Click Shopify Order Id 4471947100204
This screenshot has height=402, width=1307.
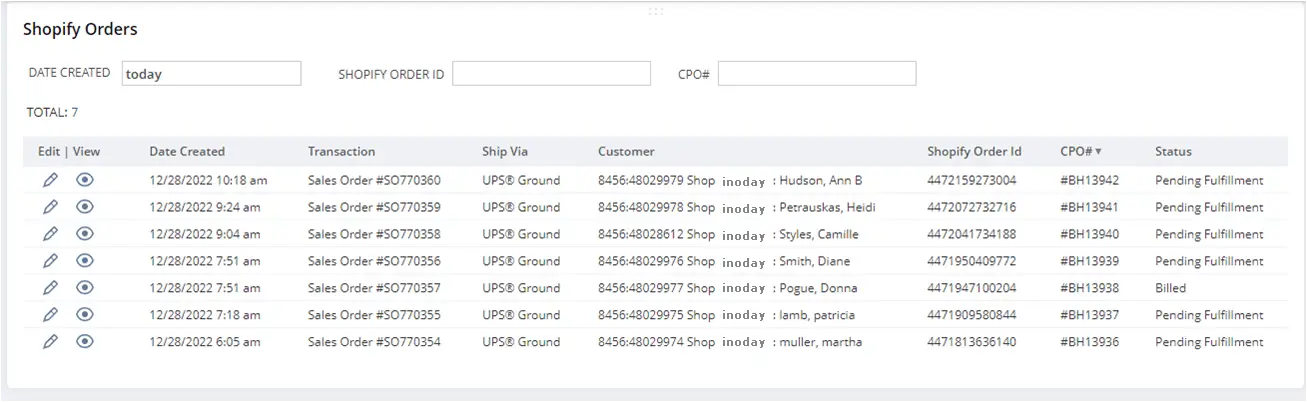(972, 288)
